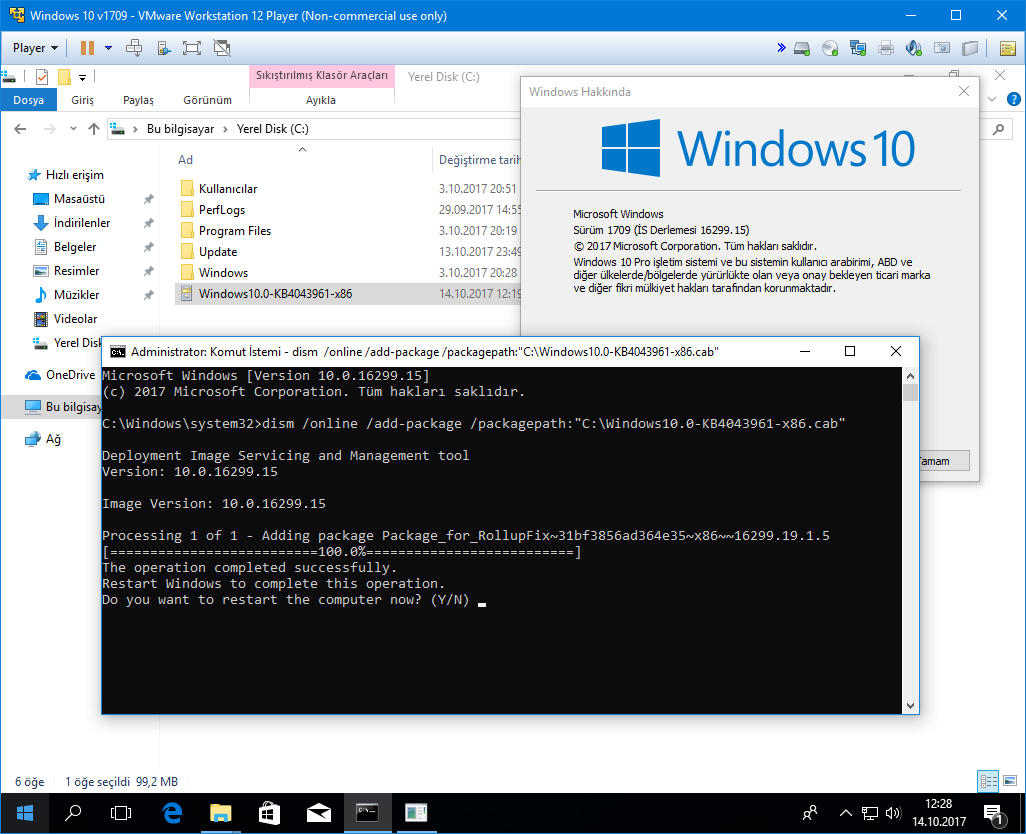Switch to details view in Explorer status bar
Image resolution: width=1026 pixels, height=834 pixels.
click(x=988, y=781)
